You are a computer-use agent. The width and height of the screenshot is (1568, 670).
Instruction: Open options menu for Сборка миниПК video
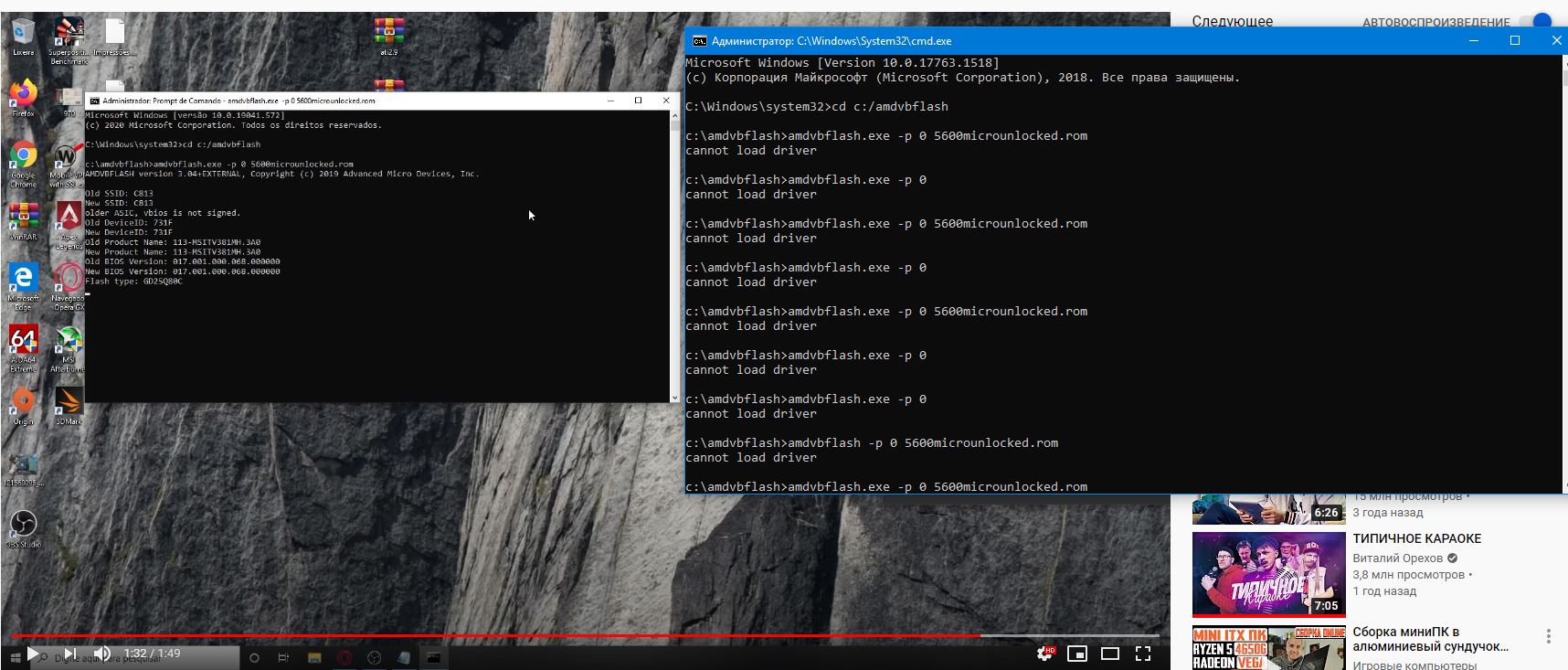(x=1548, y=635)
